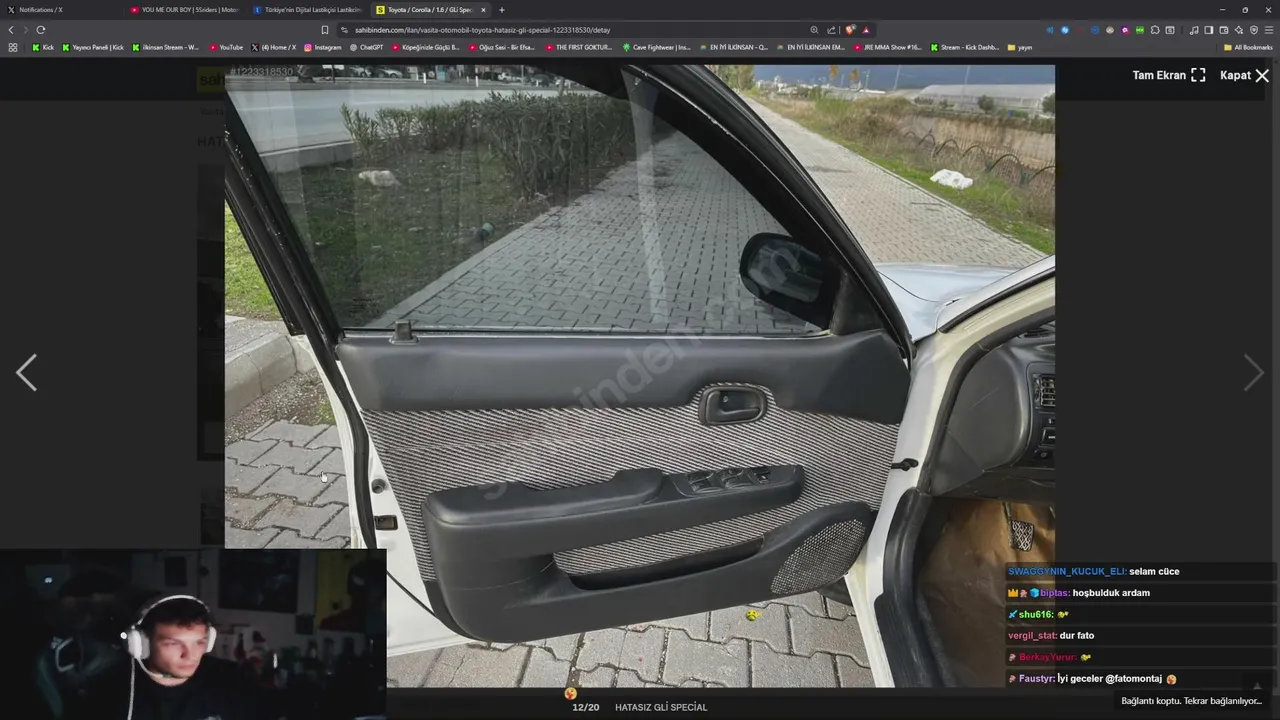The height and width of the screenshot is (720, 1280).
Task: Open the ChatGPT bookmark
Action: (x=366, y=47)
